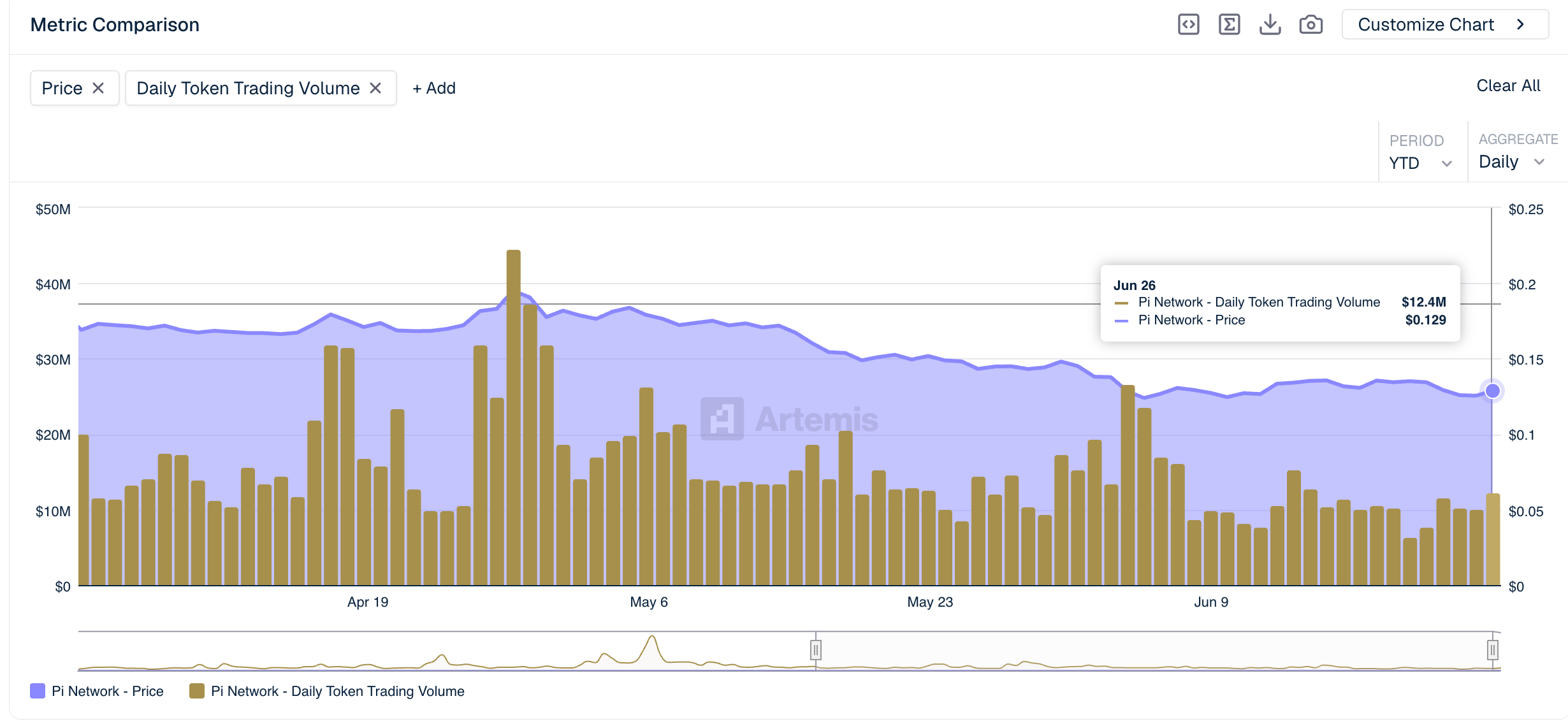The image size is (1568, 724).
Task: Click the tallest trading volume bar
Action: (514, 417)
